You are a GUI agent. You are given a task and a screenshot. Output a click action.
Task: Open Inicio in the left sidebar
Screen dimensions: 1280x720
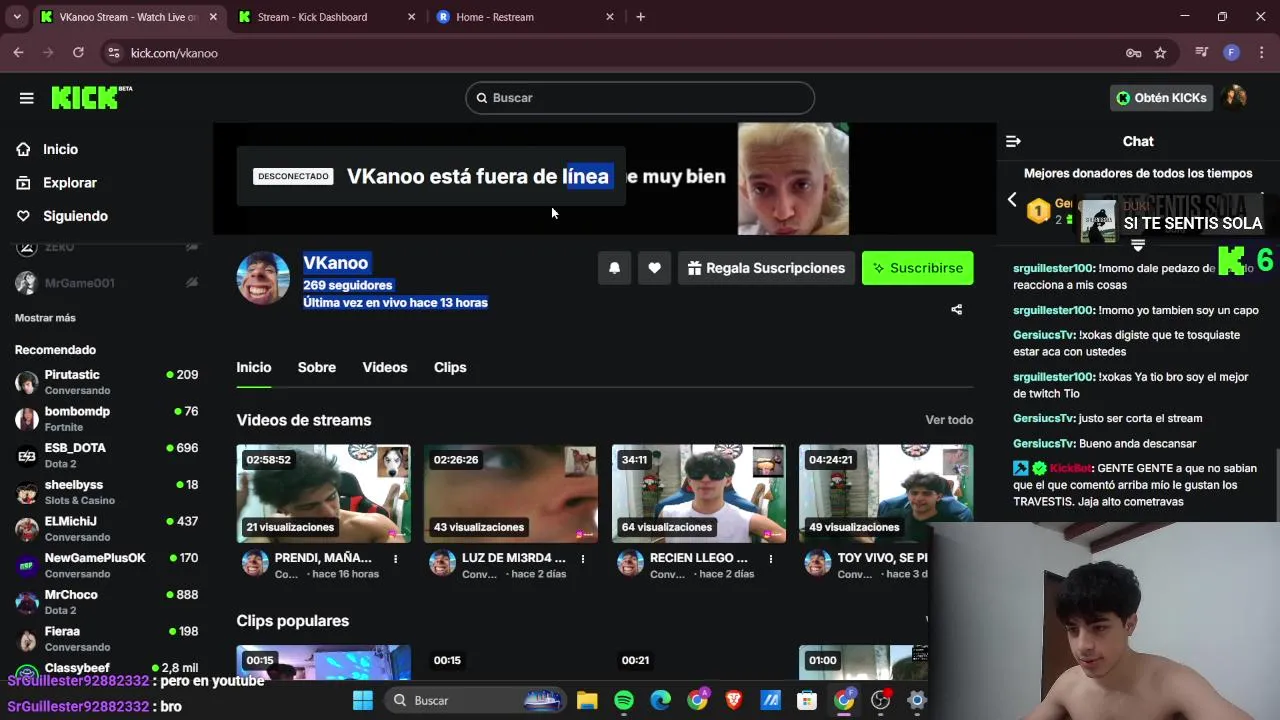[x=60, y=149]
